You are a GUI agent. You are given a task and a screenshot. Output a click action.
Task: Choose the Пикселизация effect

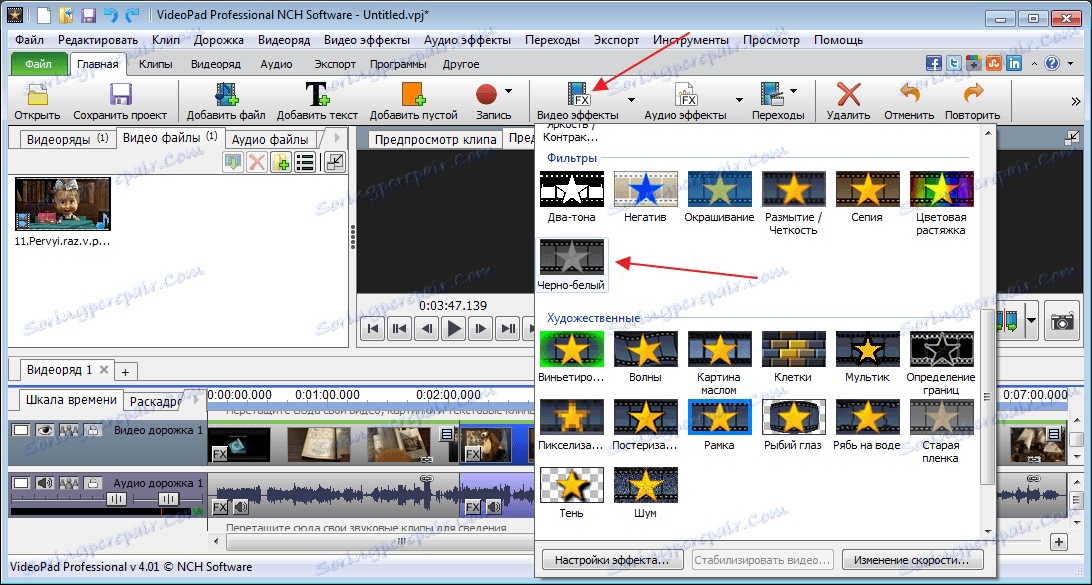(x=571, y=425)
